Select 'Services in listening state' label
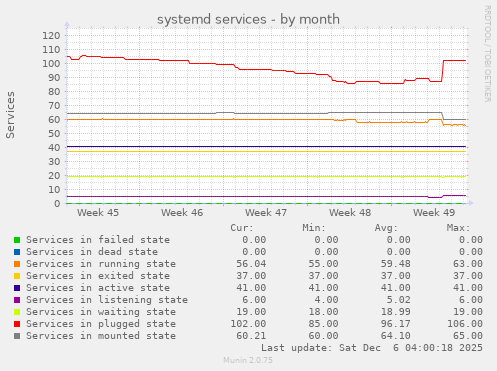Image resolution: width=497 pixels, height=371 pixels. [107, 300]
